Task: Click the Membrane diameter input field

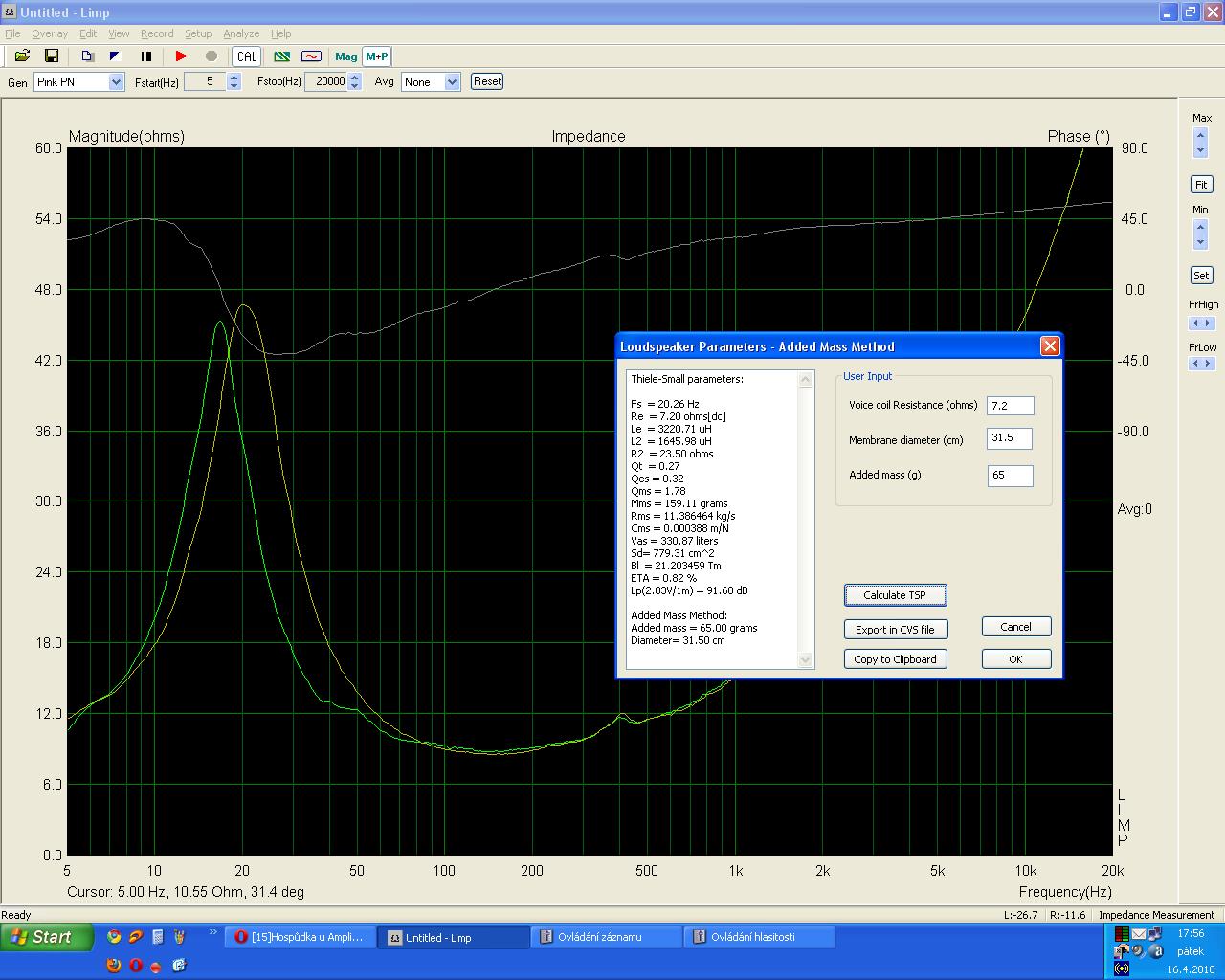Action: 1010,439
